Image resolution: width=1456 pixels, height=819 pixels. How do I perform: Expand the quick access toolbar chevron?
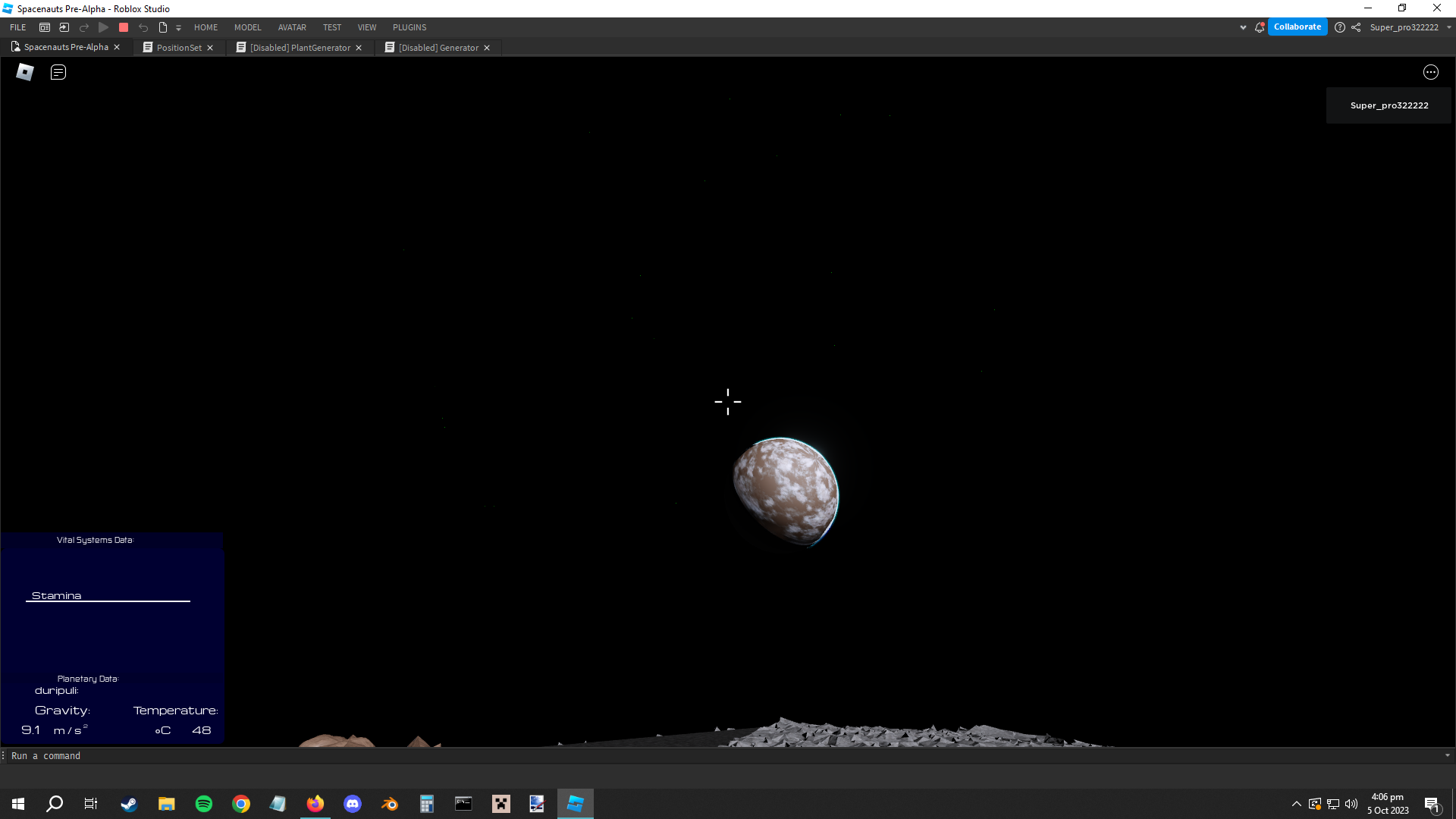pyautogui.click(x=179, y=27)
